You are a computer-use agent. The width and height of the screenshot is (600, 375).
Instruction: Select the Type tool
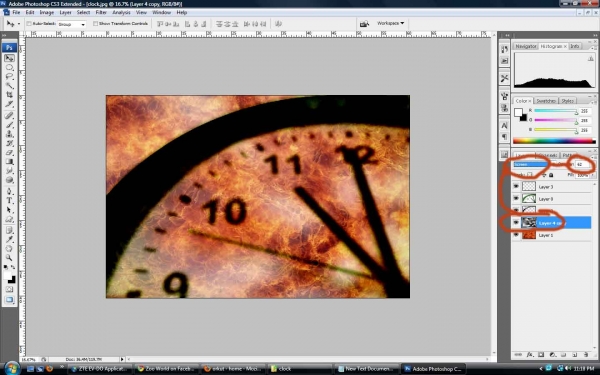[9, 201]
